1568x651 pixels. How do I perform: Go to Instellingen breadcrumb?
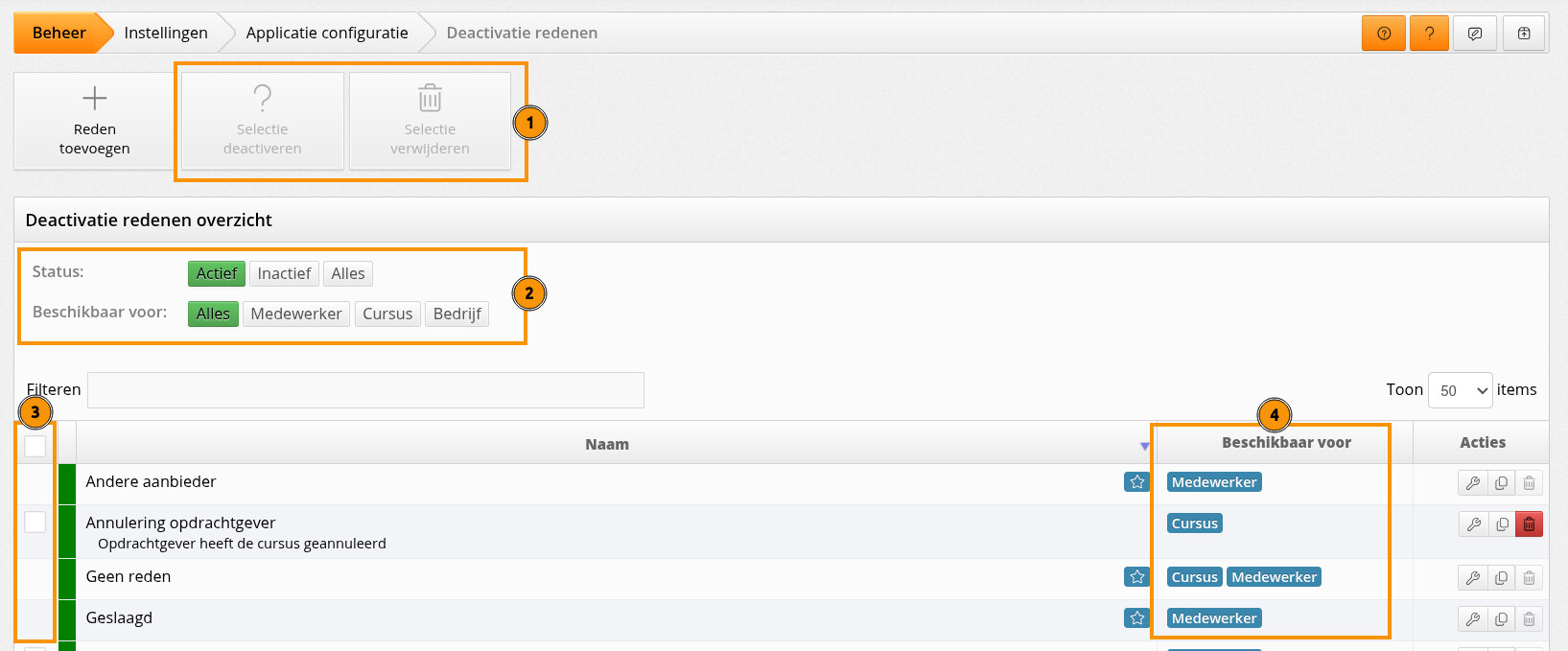(166, 34)
